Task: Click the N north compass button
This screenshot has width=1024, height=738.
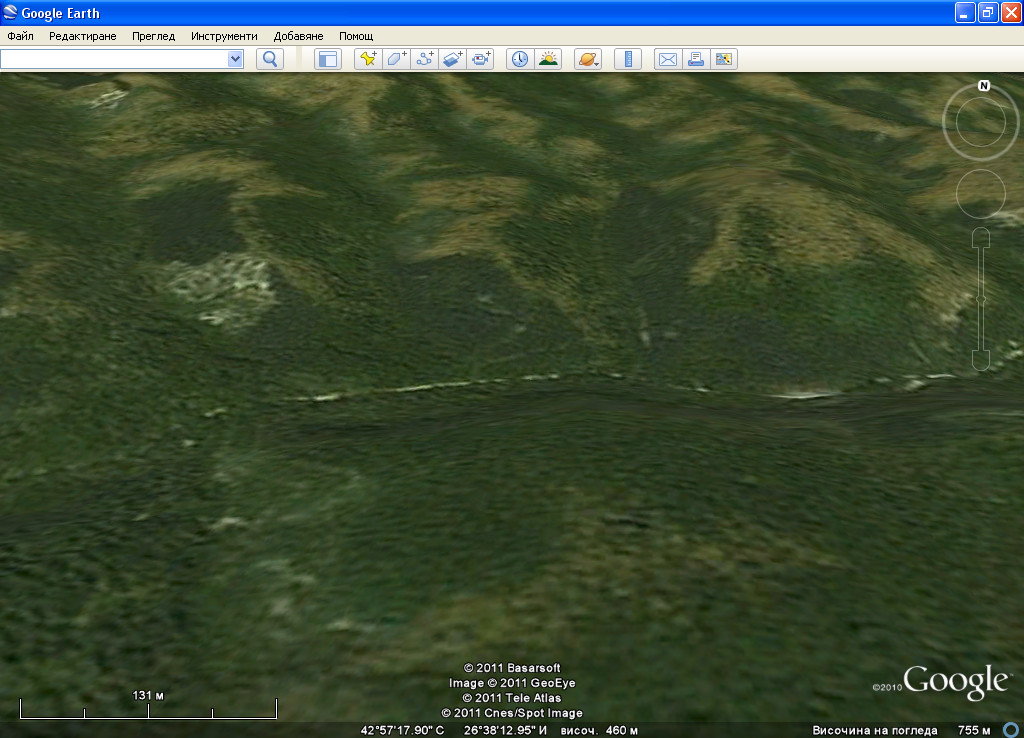Action: point(984,86)
